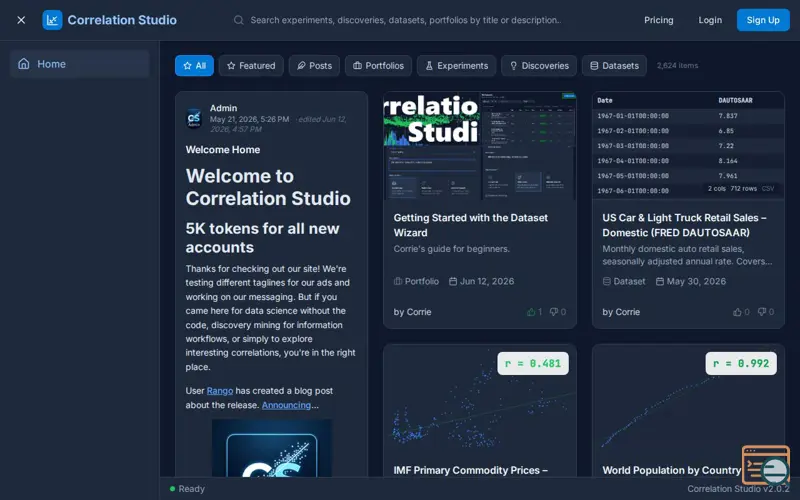Screen dimensions: 800x500
Task: Open the Pricing page
Action: [x=658, y=20]
